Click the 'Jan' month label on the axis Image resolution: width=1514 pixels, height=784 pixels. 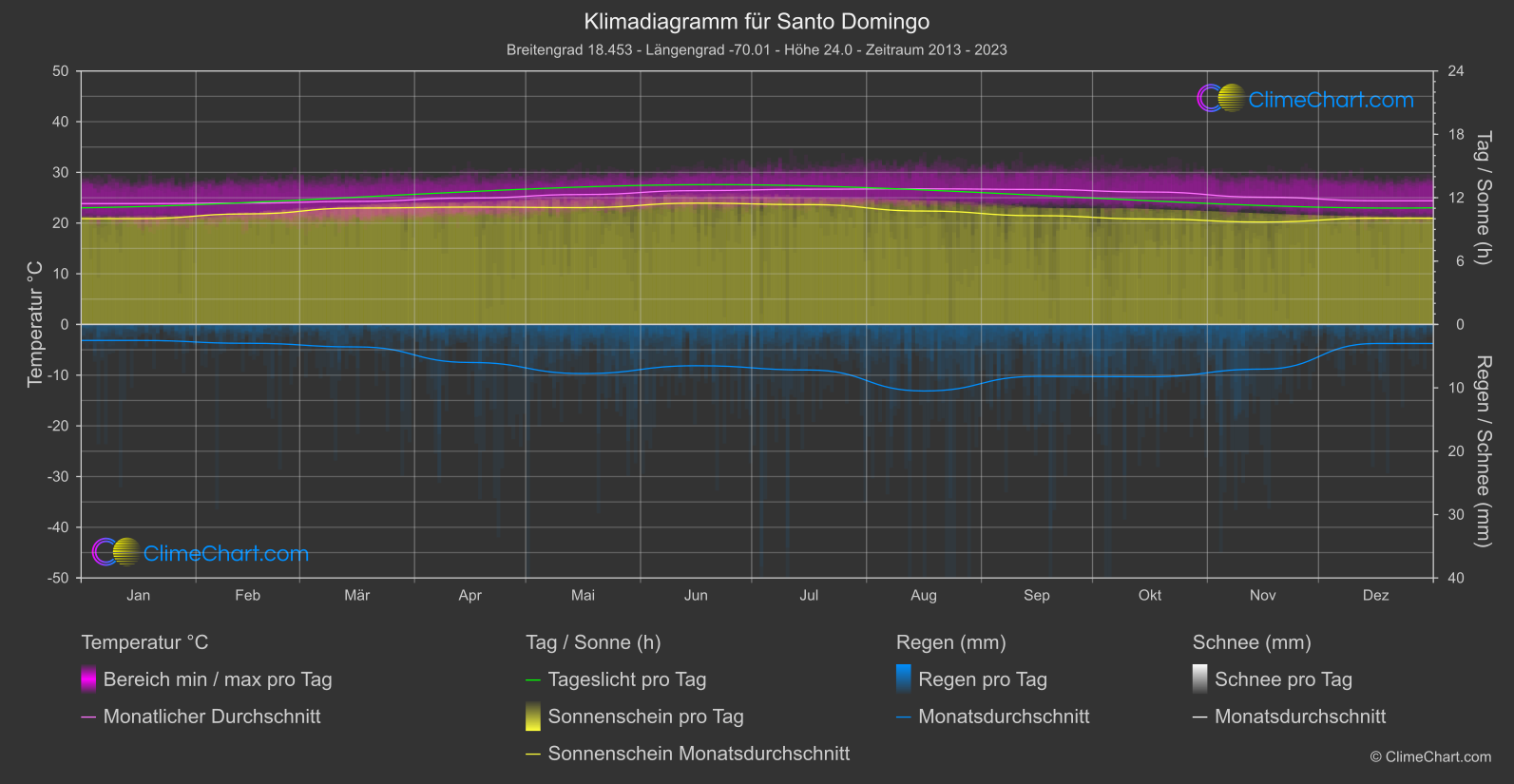click(139, 595)
